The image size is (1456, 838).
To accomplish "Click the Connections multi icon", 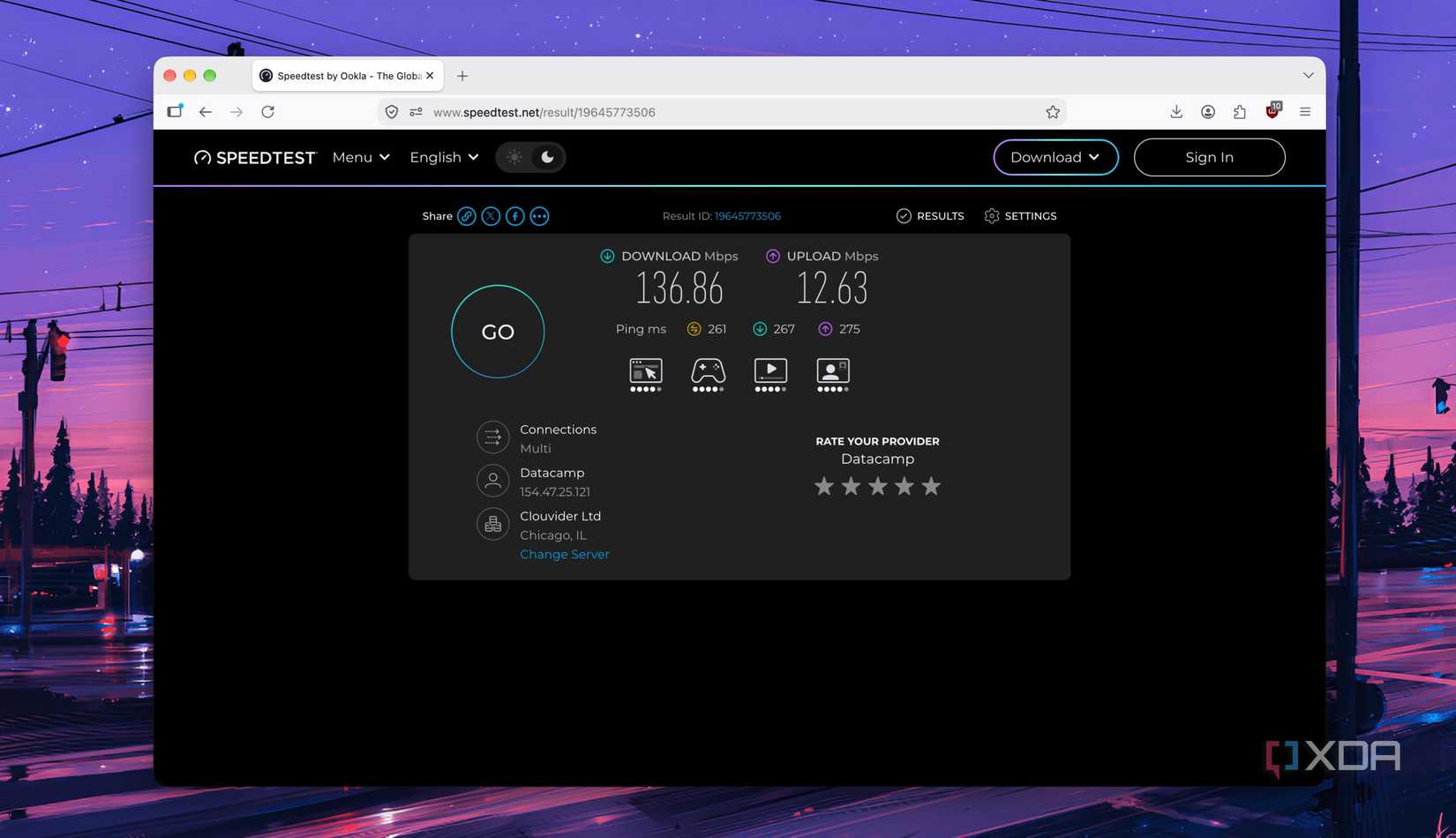I will (x=493, y=437).
